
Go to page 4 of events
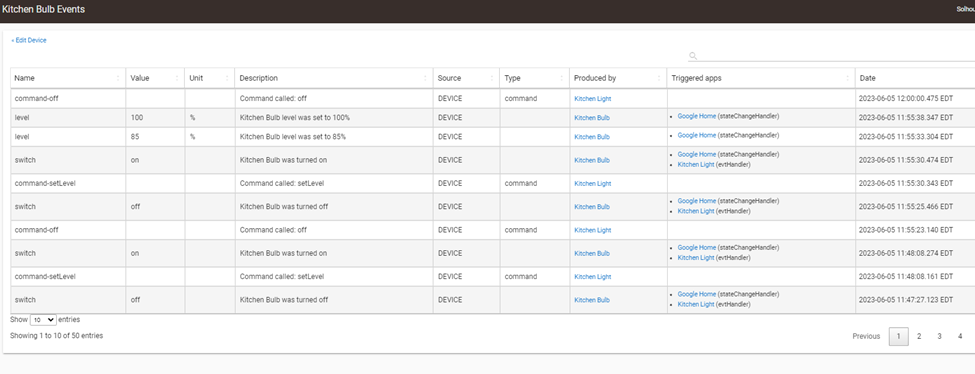(960, 336)
